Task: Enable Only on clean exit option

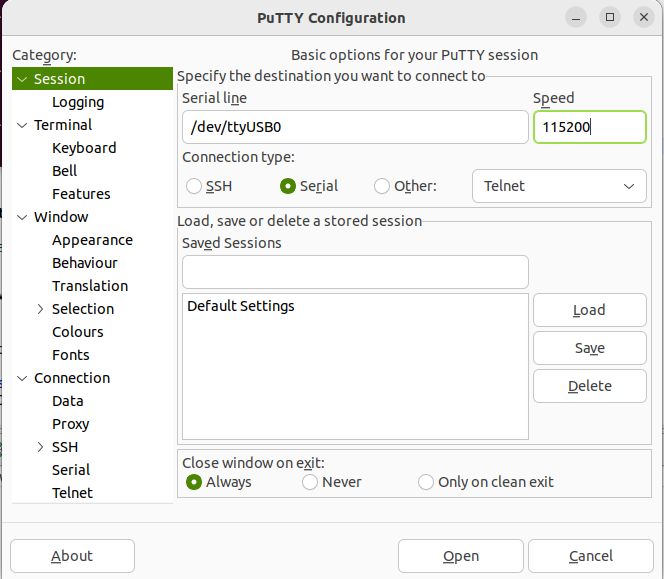Action: pyautogui.click(x=426, y=482)
